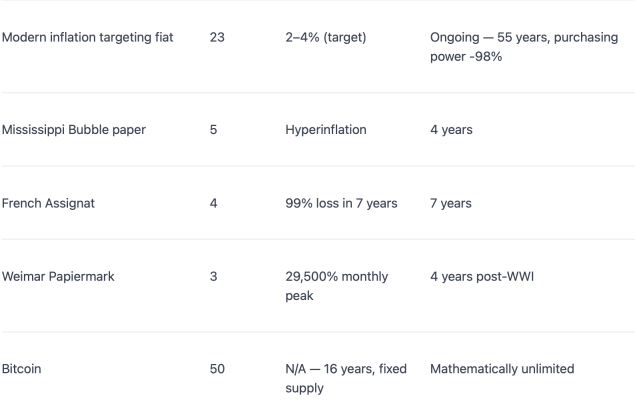Select the N/A — 16 years, fixed supply cell
This screenshot has width=635, height=412.
[346, 378]
